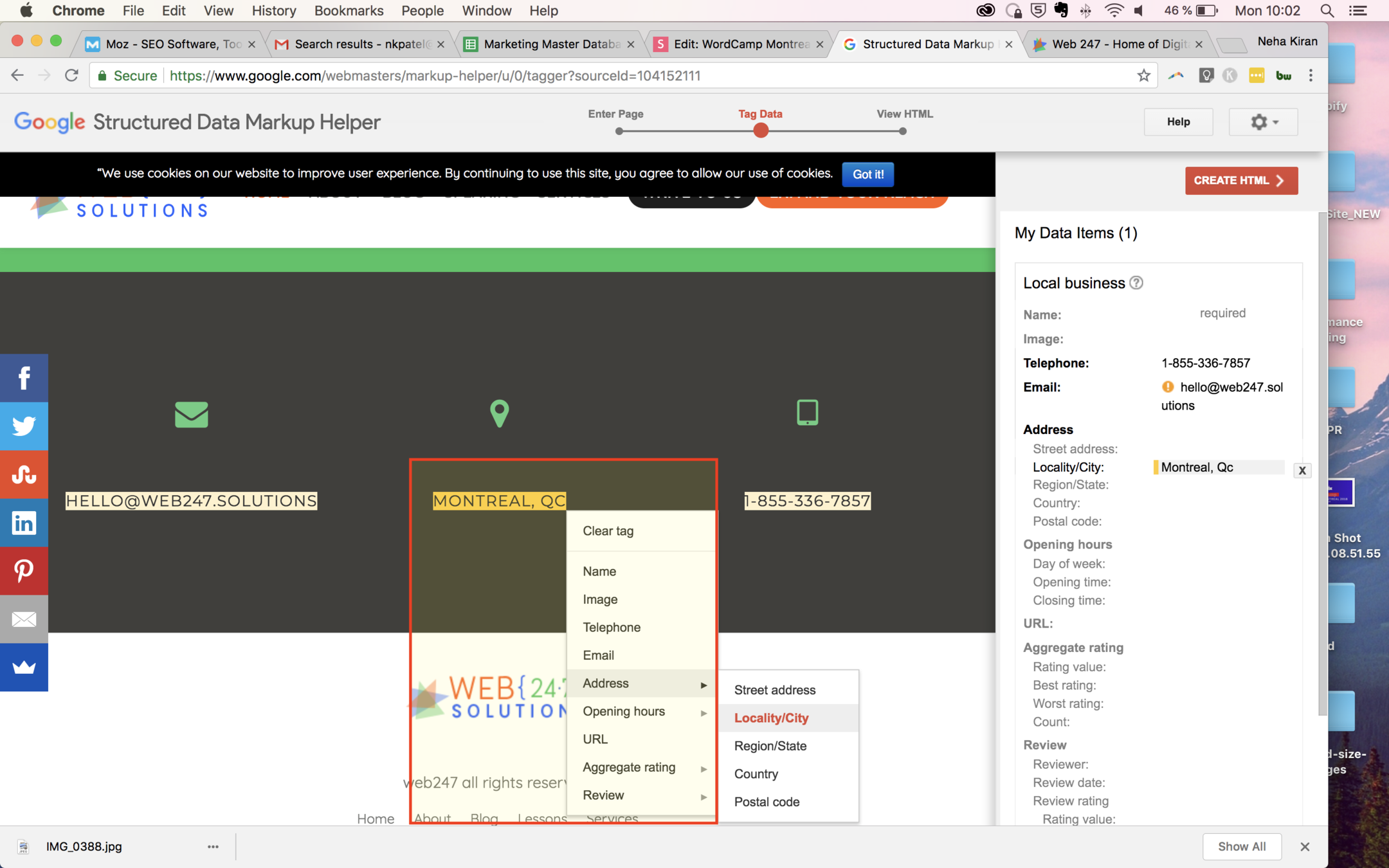Click the LinkedIn share icon
1389x868 pixels.
click(x=24, y=523)
